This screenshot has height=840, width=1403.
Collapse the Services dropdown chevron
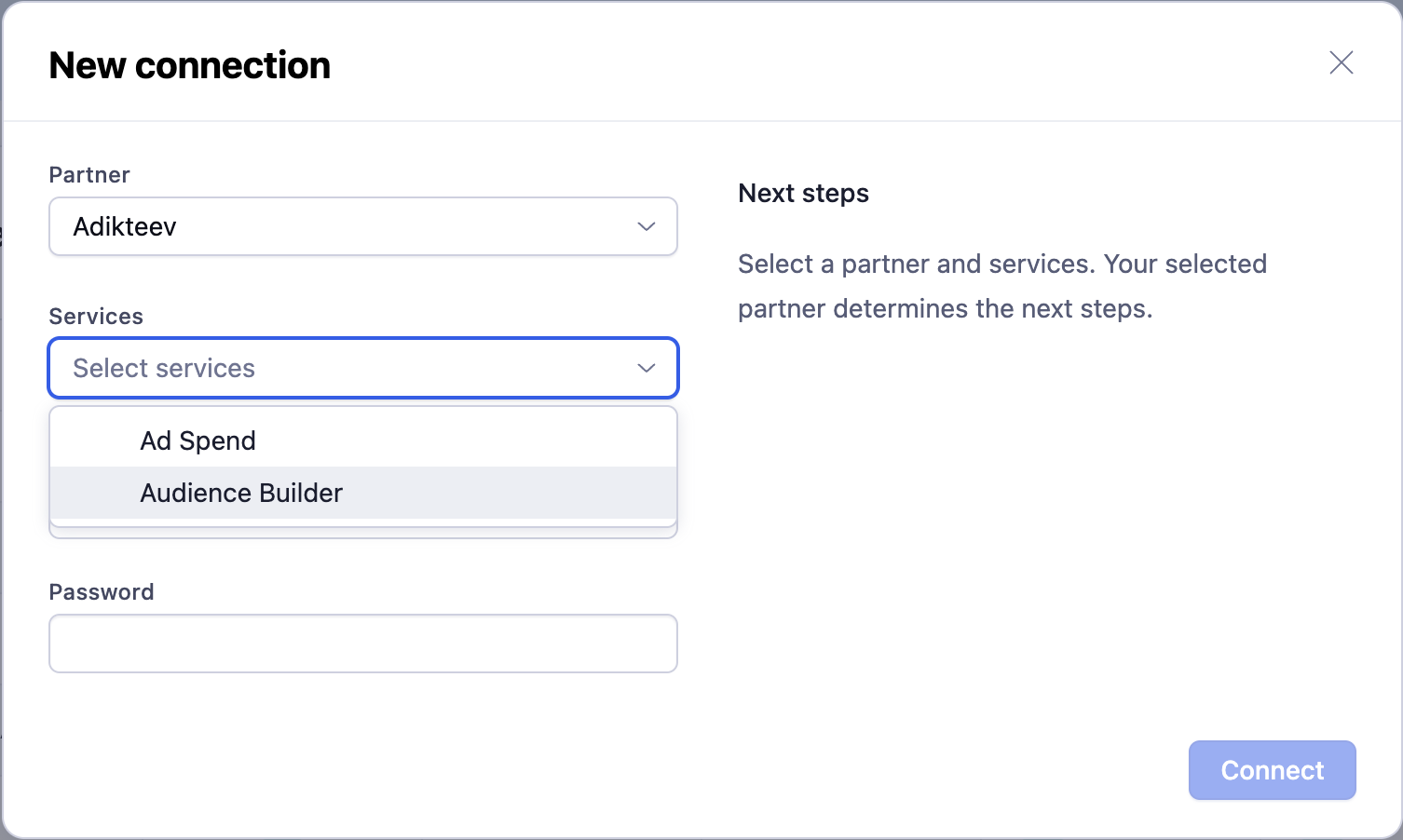click(x=646, y=368)
